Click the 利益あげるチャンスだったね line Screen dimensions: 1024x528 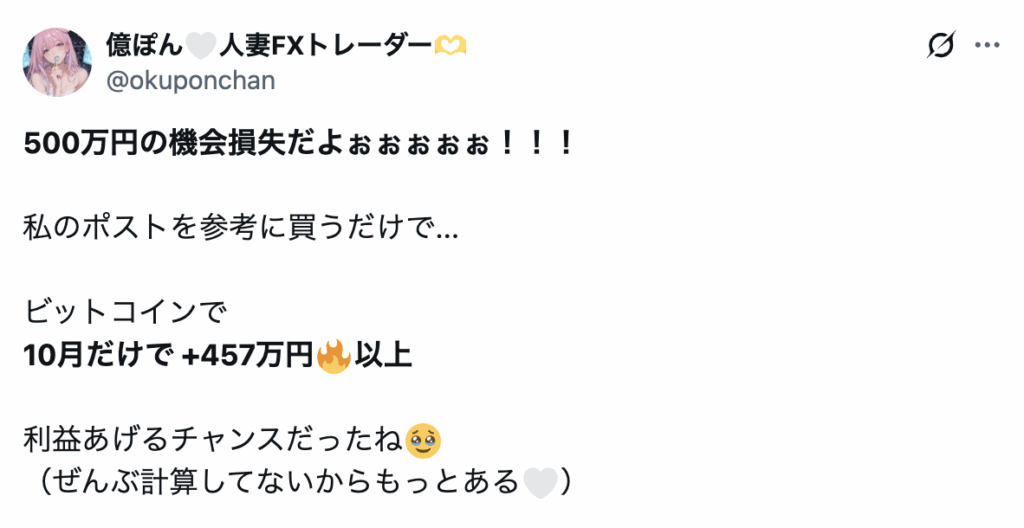coord(213,440)
